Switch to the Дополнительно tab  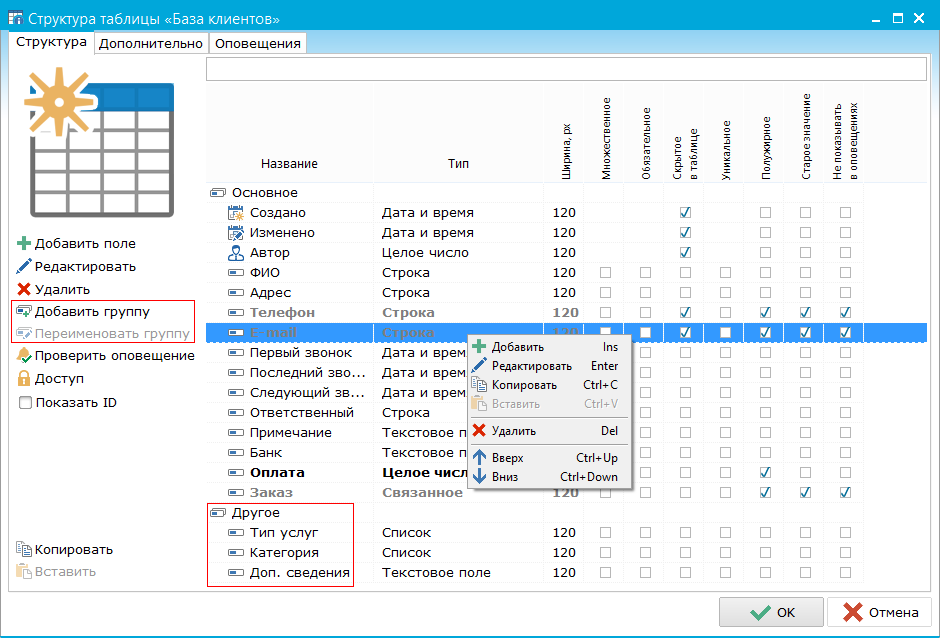point(151,44)
